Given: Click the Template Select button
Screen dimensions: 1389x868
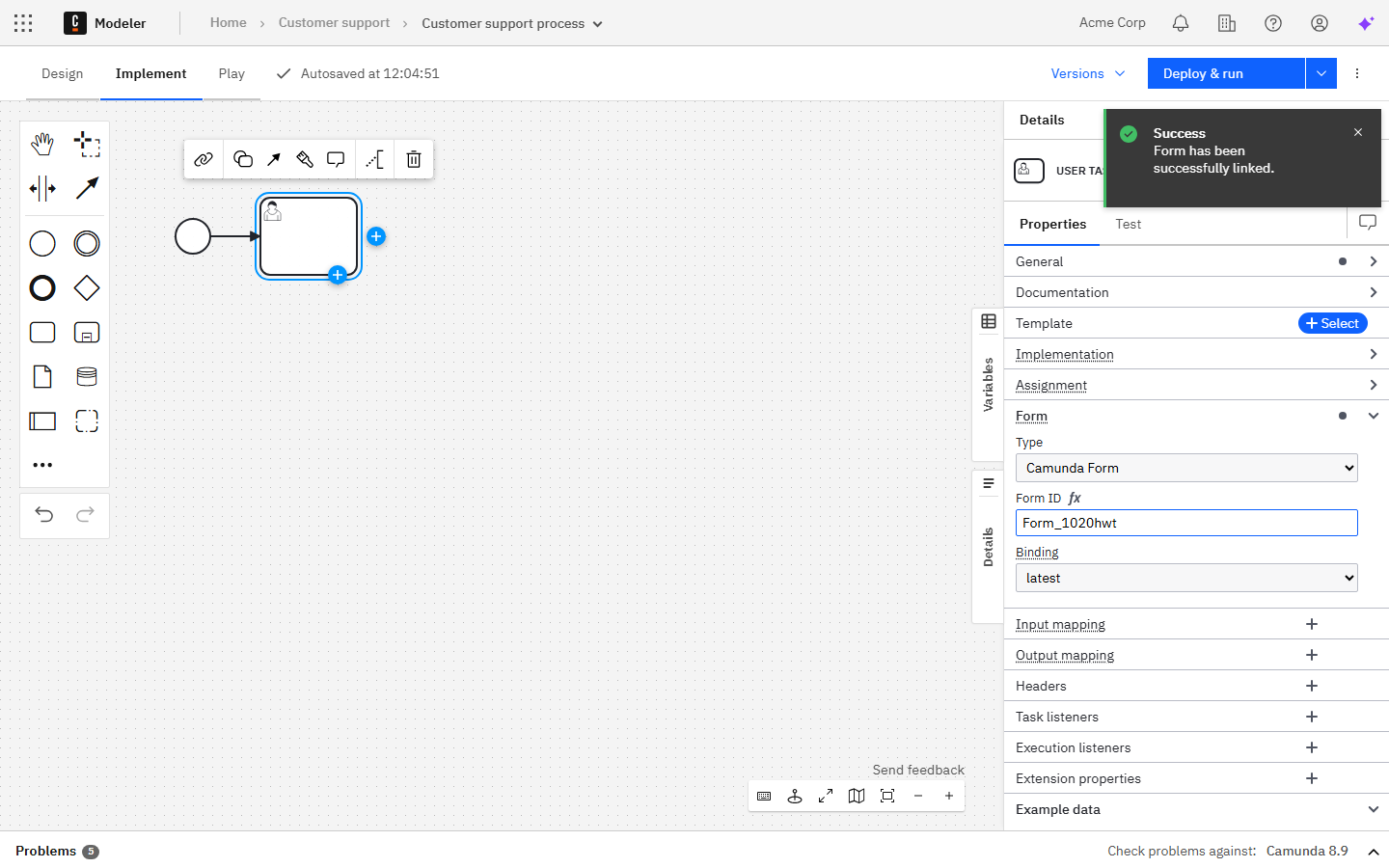Looking at the screenshot, I should (x=1332, y=323).
